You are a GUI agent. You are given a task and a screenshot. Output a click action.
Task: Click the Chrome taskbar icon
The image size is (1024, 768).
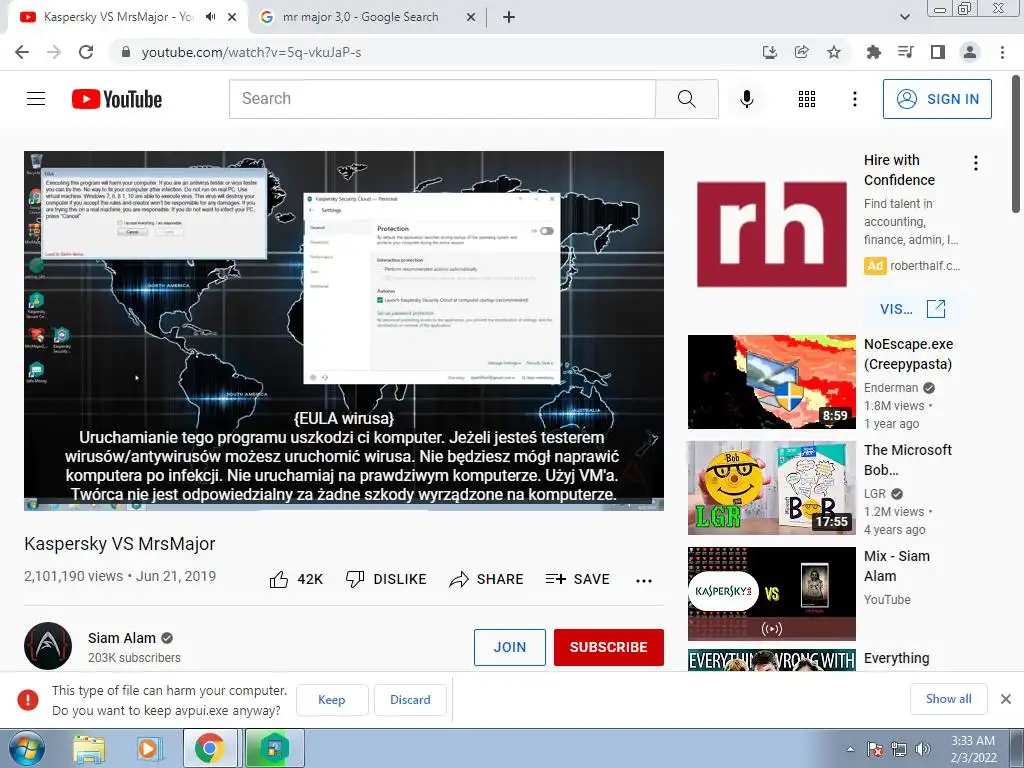point(210,748)
